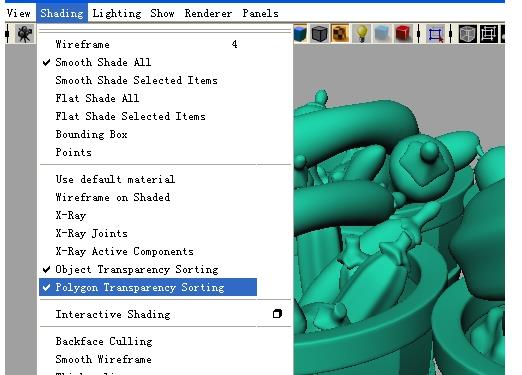The image size is (522, 375).
Task: Click the blue isolate select frame icon
Action: pyautogui.click(x=435, y=34)
